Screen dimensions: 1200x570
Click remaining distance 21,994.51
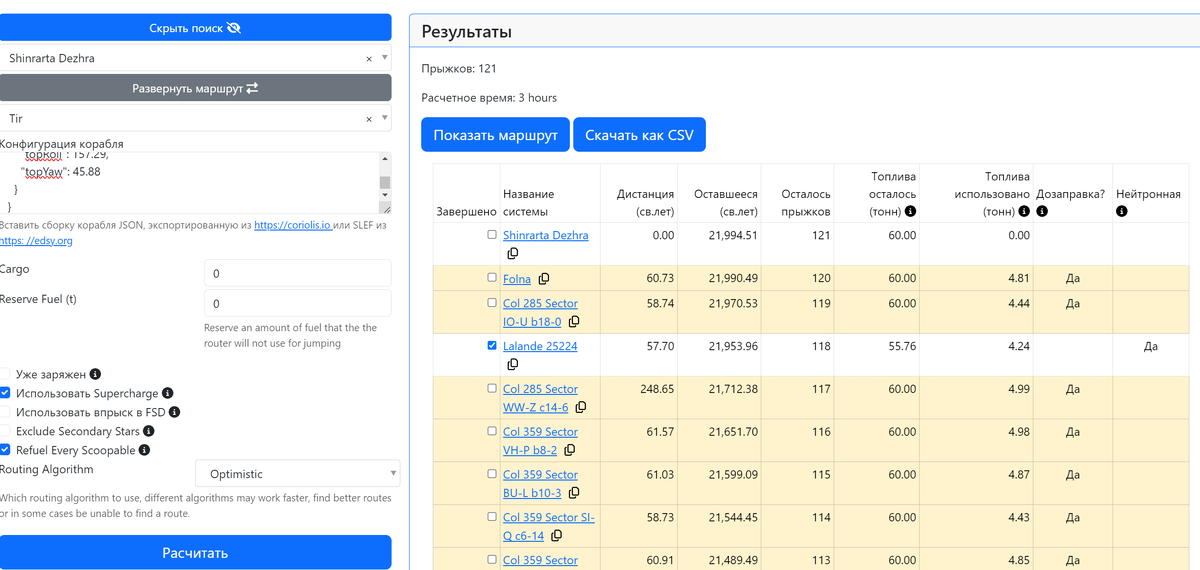pyautogui.click(x=733, y=235)
